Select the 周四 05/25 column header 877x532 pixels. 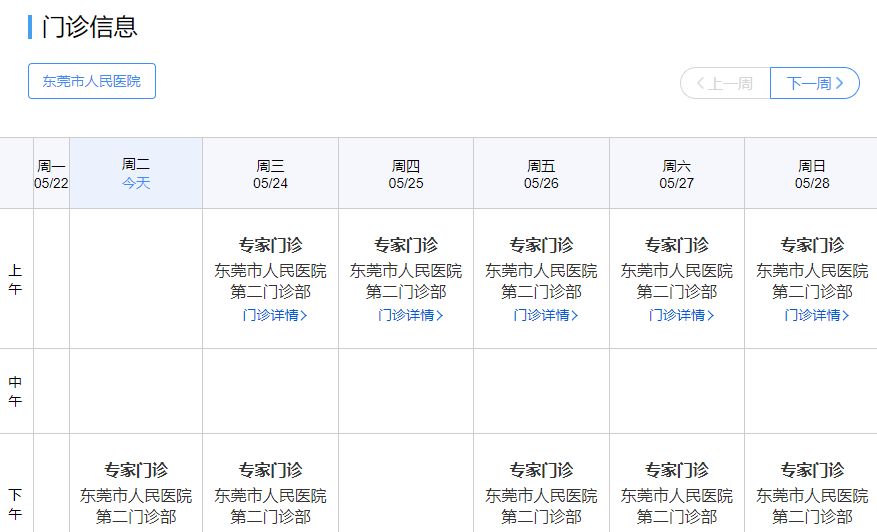click(x=406, y=173)
